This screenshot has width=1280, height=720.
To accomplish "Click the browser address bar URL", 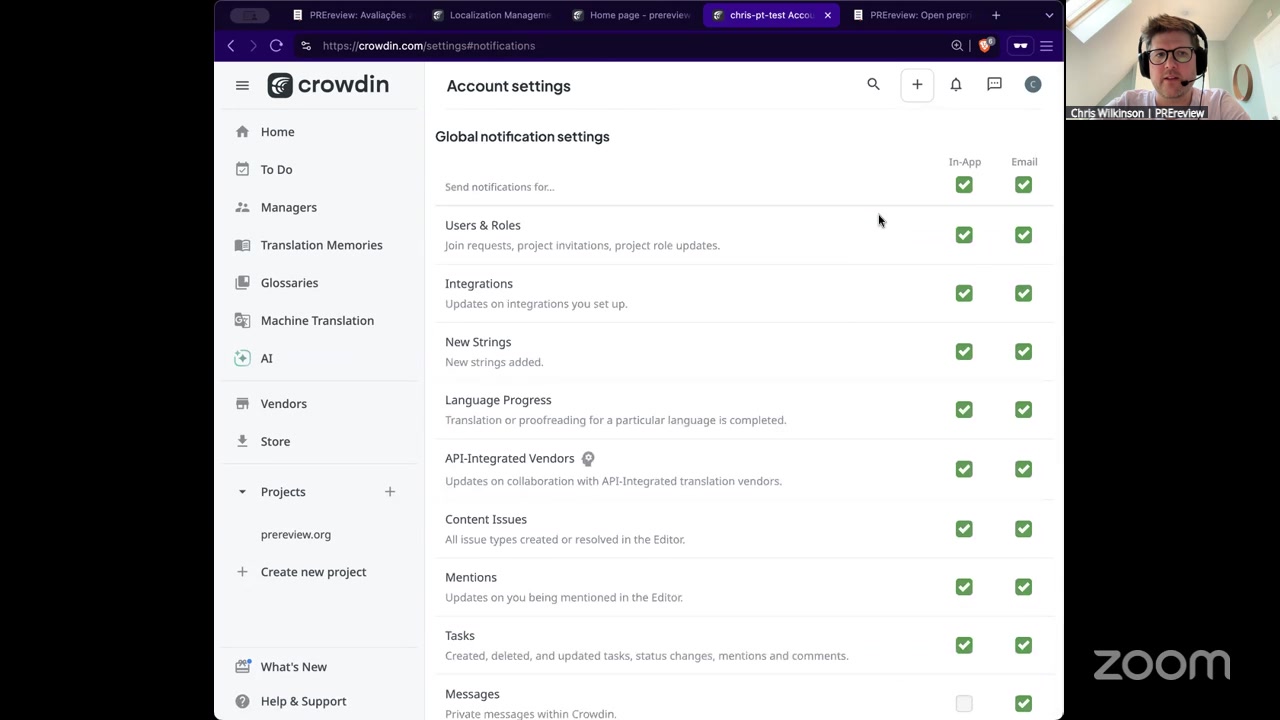I will [x=429, y=46].
